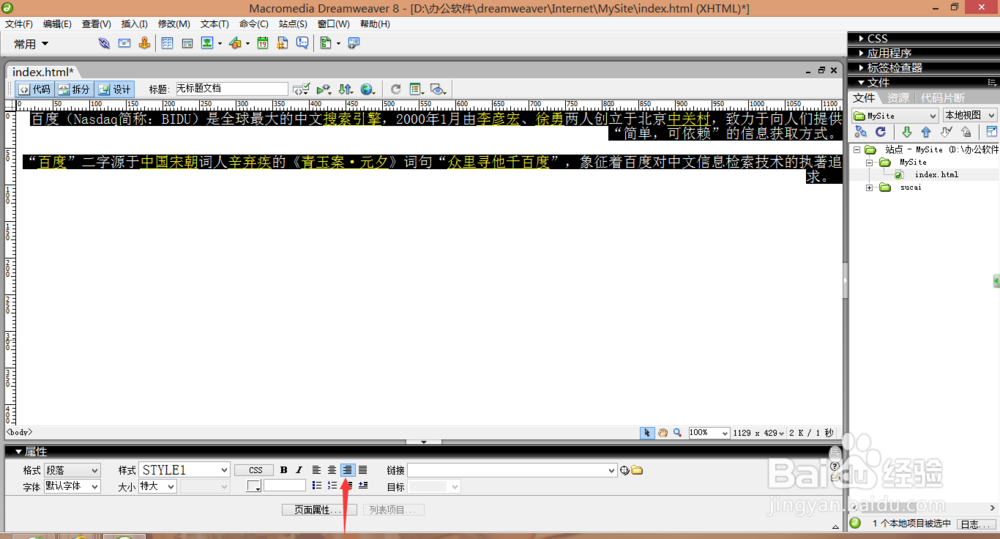Screen dimensions: 1000x539
Task: Open the text color swatch picker
Action: (x=254, y=486)
